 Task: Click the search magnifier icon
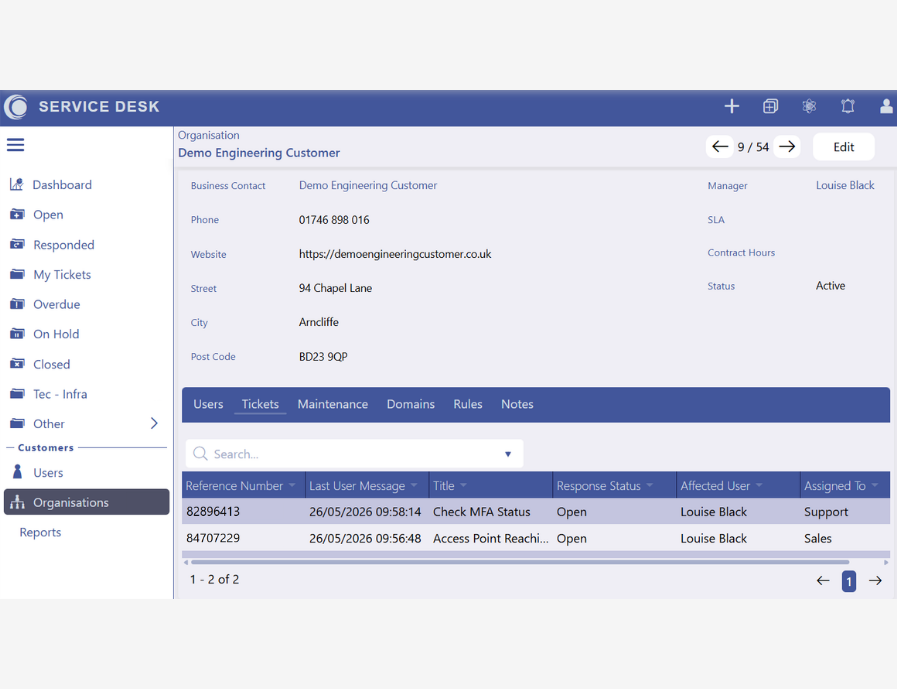200,454
